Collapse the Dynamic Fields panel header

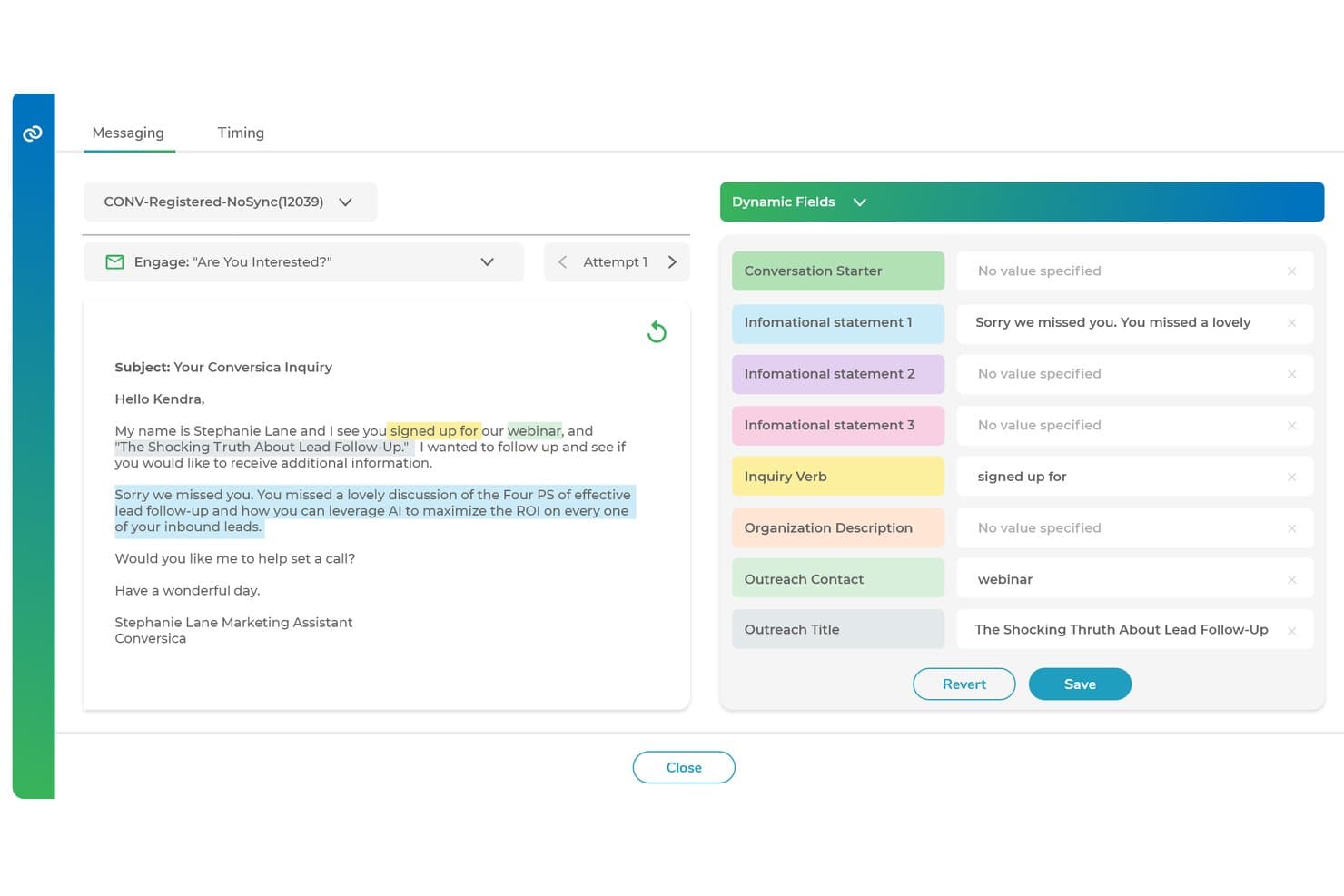(1022, 202)
